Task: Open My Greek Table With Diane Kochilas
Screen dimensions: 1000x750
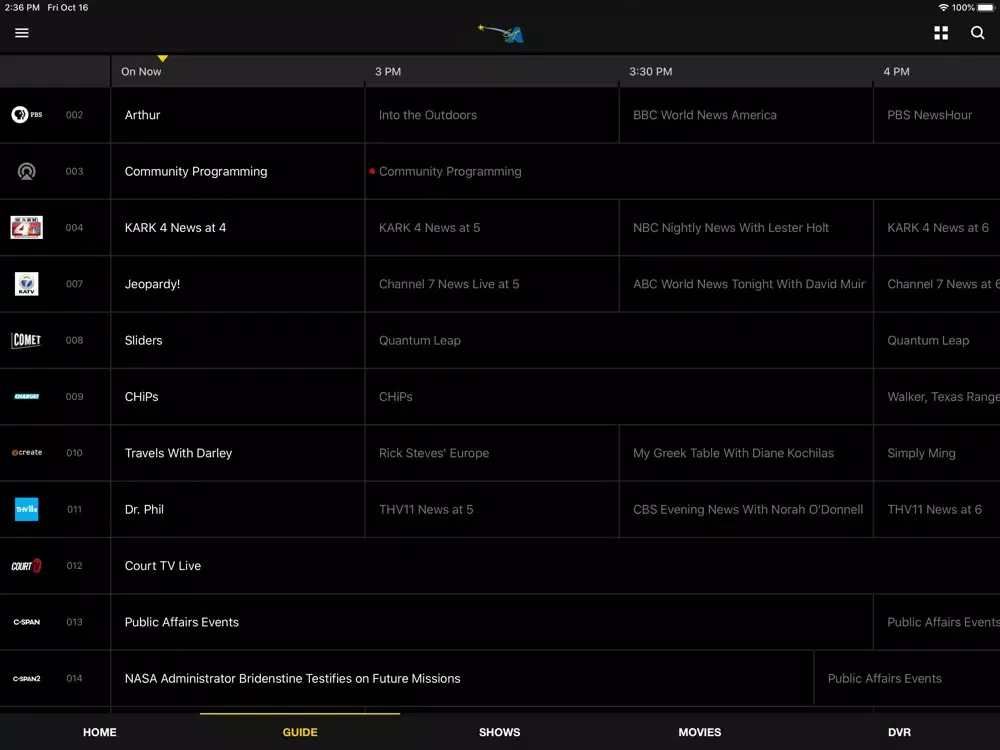Action: click(746, 453)
